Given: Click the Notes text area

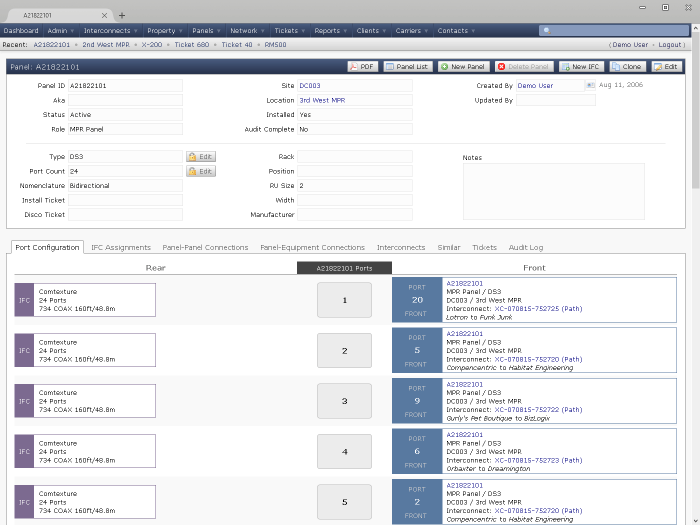Looking at the screenshot, I should point(553,190).
